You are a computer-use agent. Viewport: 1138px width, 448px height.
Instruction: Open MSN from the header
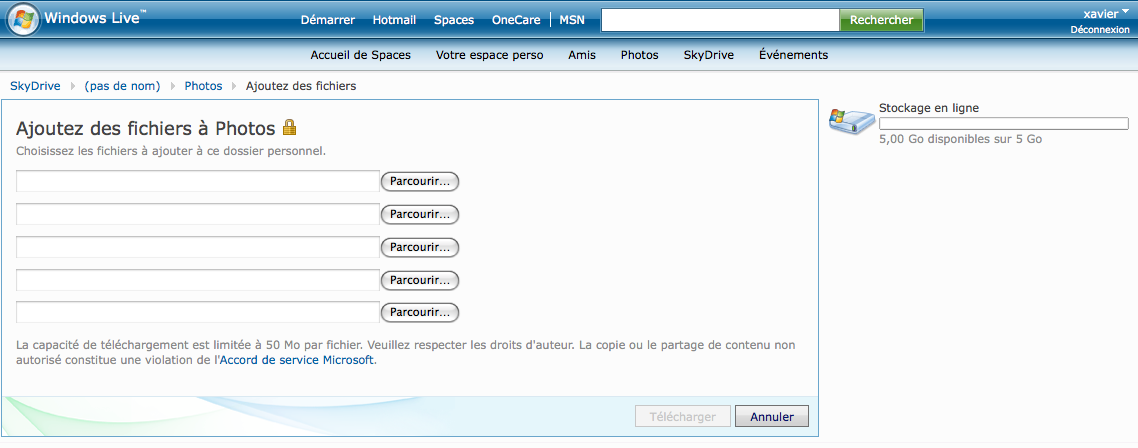pos(572,20)
